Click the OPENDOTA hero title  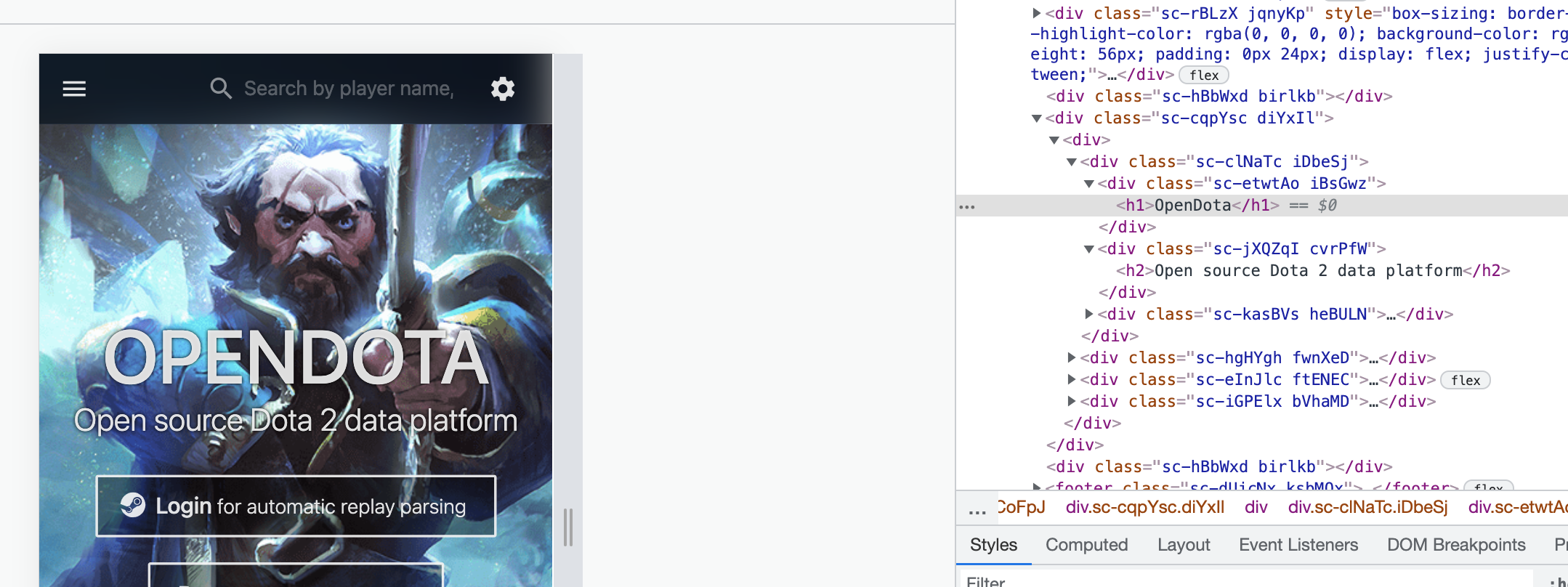(x=296, y=358)
